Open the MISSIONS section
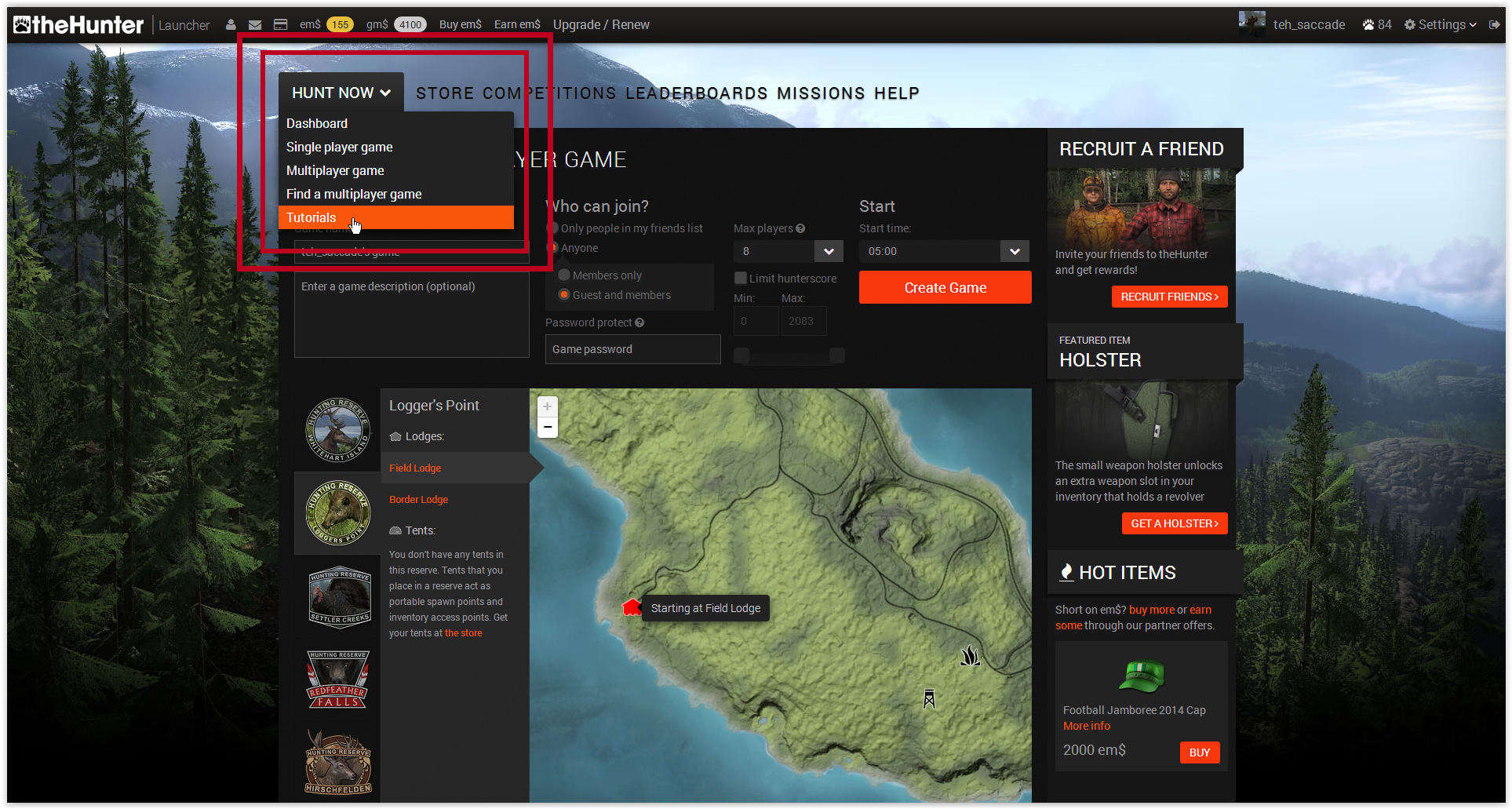 [x=822, y=93]
